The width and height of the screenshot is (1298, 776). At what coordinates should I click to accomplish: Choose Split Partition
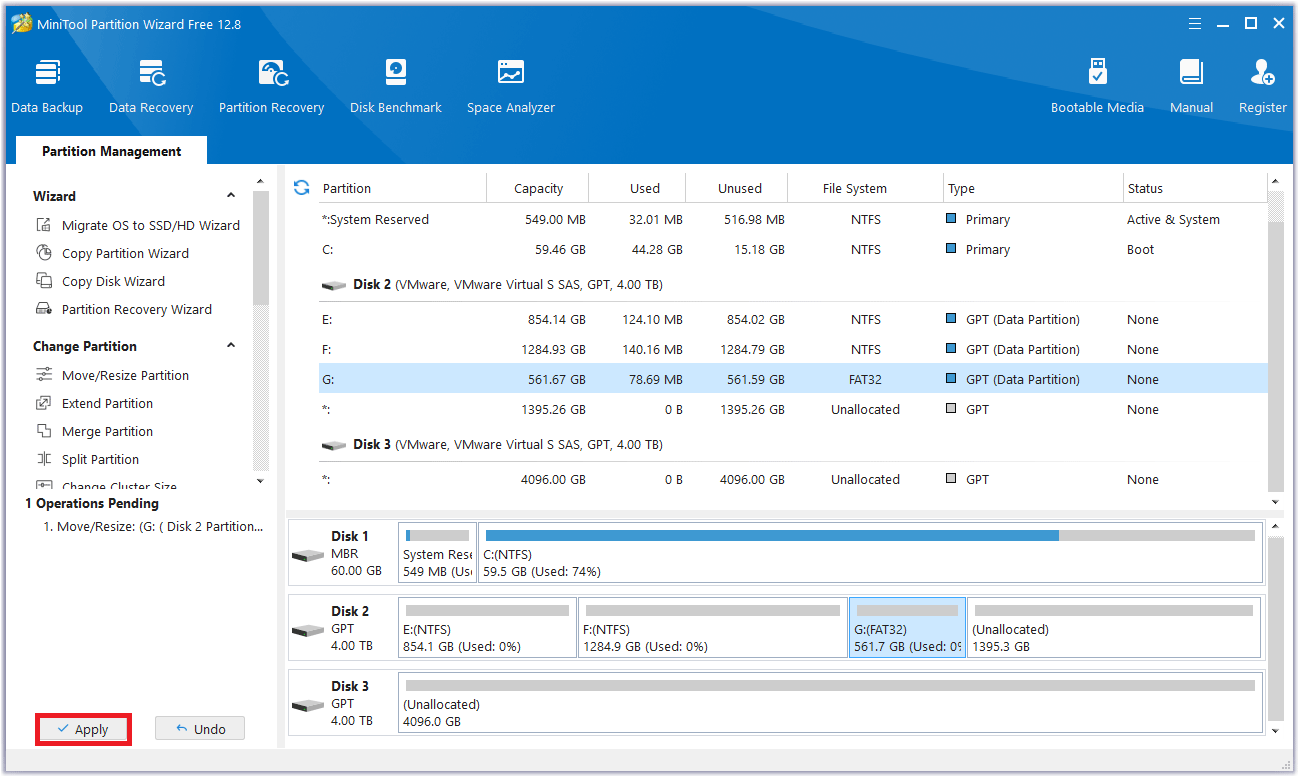click(88, 459)
